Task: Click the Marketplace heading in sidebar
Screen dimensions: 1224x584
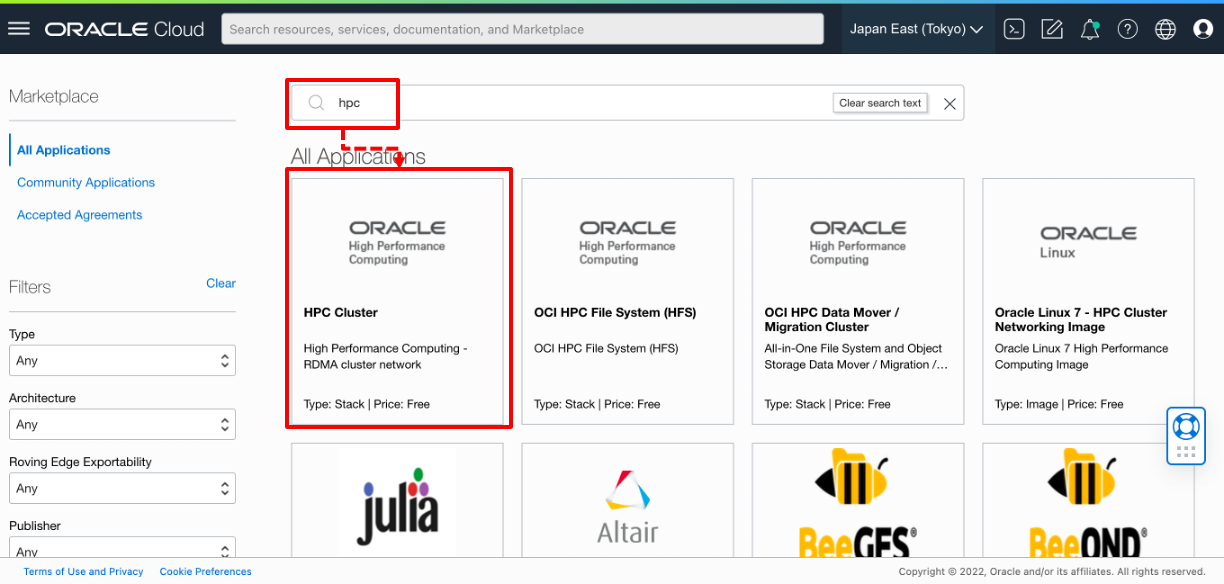Action: [54, 97]
